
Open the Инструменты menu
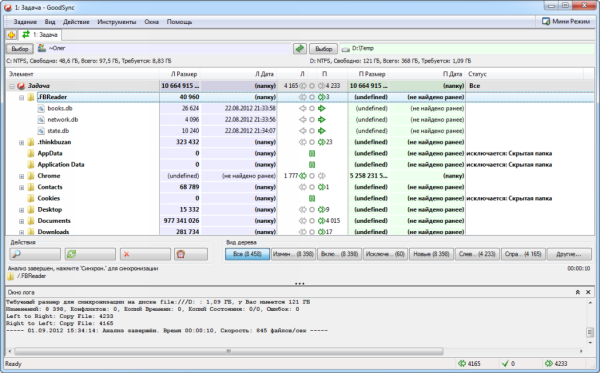(117, 22)
